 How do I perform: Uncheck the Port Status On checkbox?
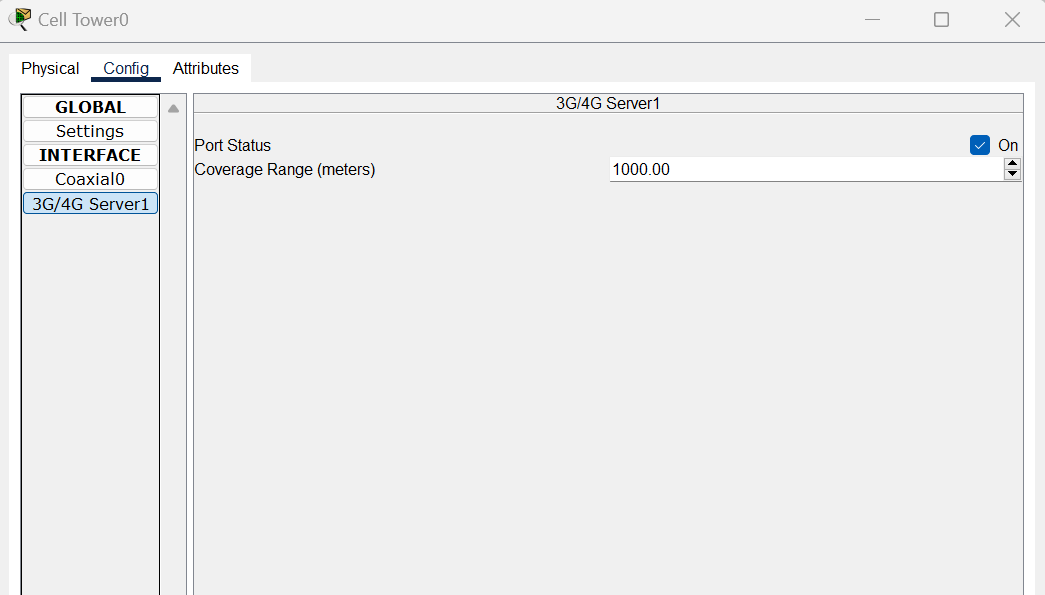pyautogui.click(x=980, y=145)
